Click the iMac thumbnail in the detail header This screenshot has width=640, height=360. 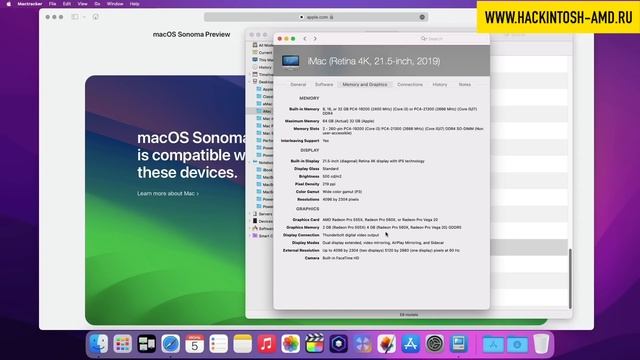pos(291,62)
